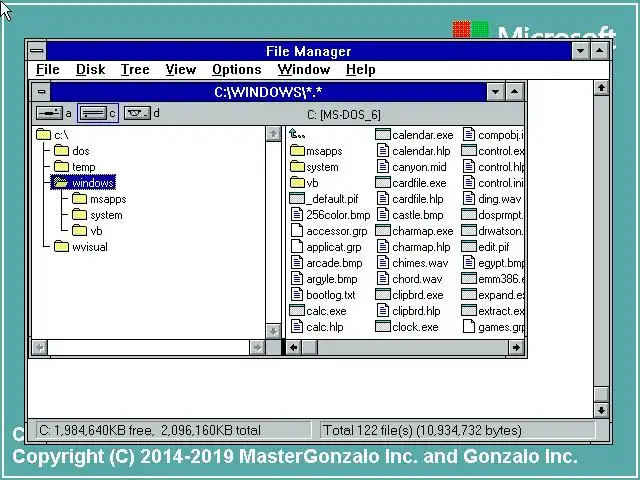Select the 256color.bmp file
Image resolution: width=640 pixels, height=480 pixels.
coord(330,215)
